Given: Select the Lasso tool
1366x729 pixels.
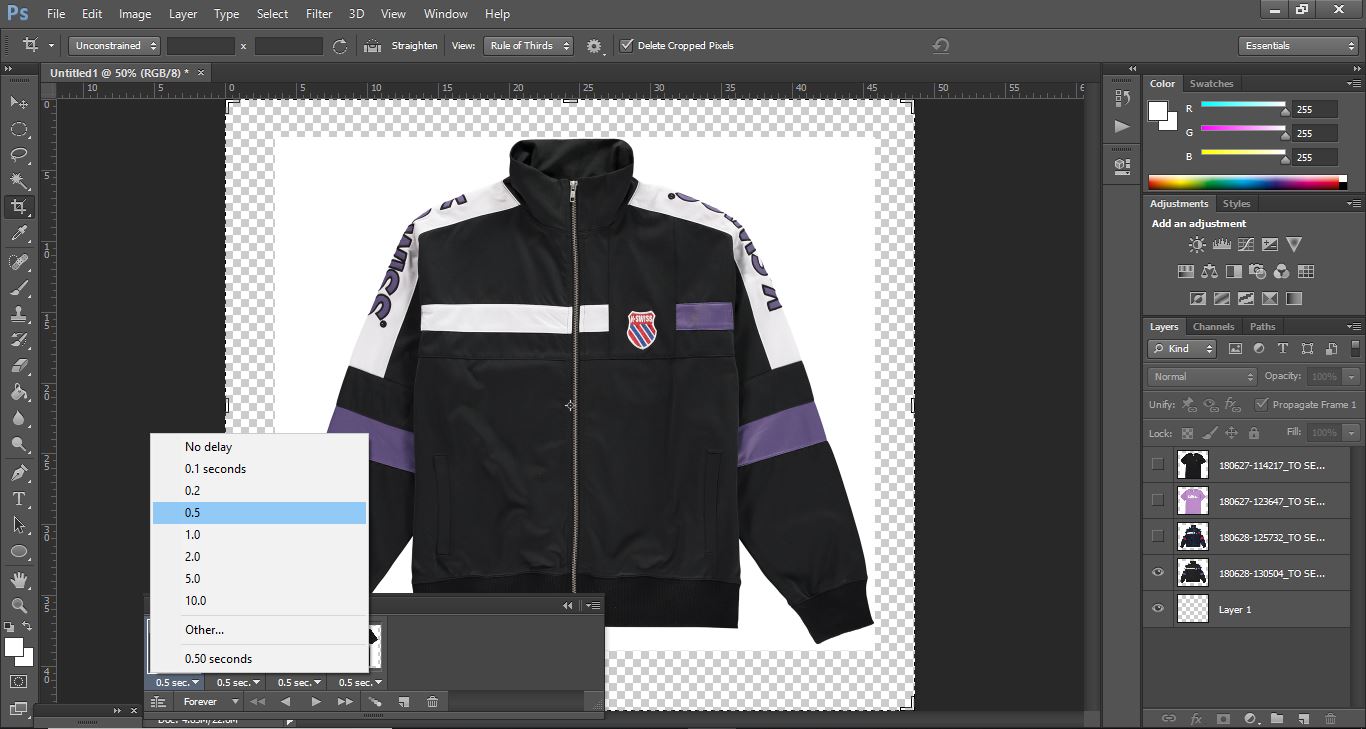Looking at the screenshot, I should pyautogui.click(x=18, y=155).
